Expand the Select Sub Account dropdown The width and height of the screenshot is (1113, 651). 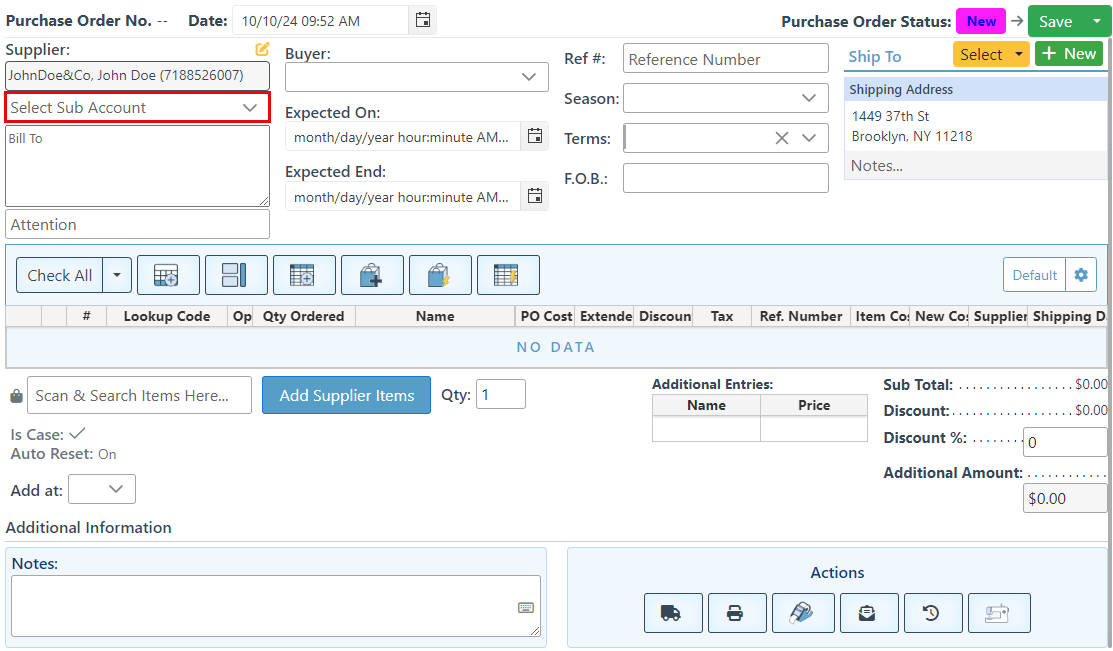click(137, 108)
